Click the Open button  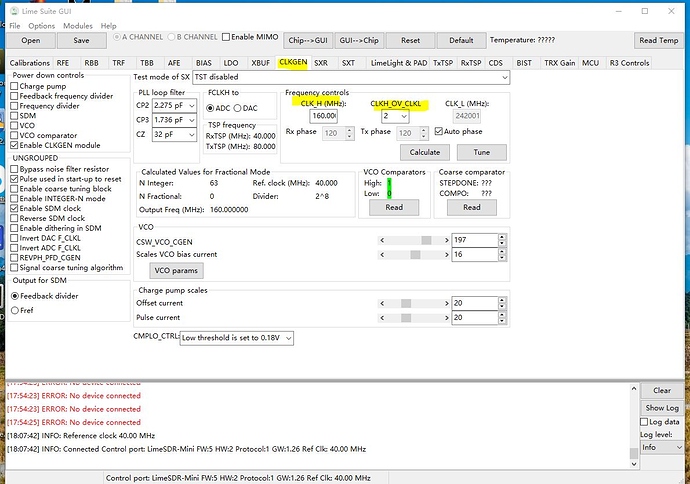click(31, 40)
